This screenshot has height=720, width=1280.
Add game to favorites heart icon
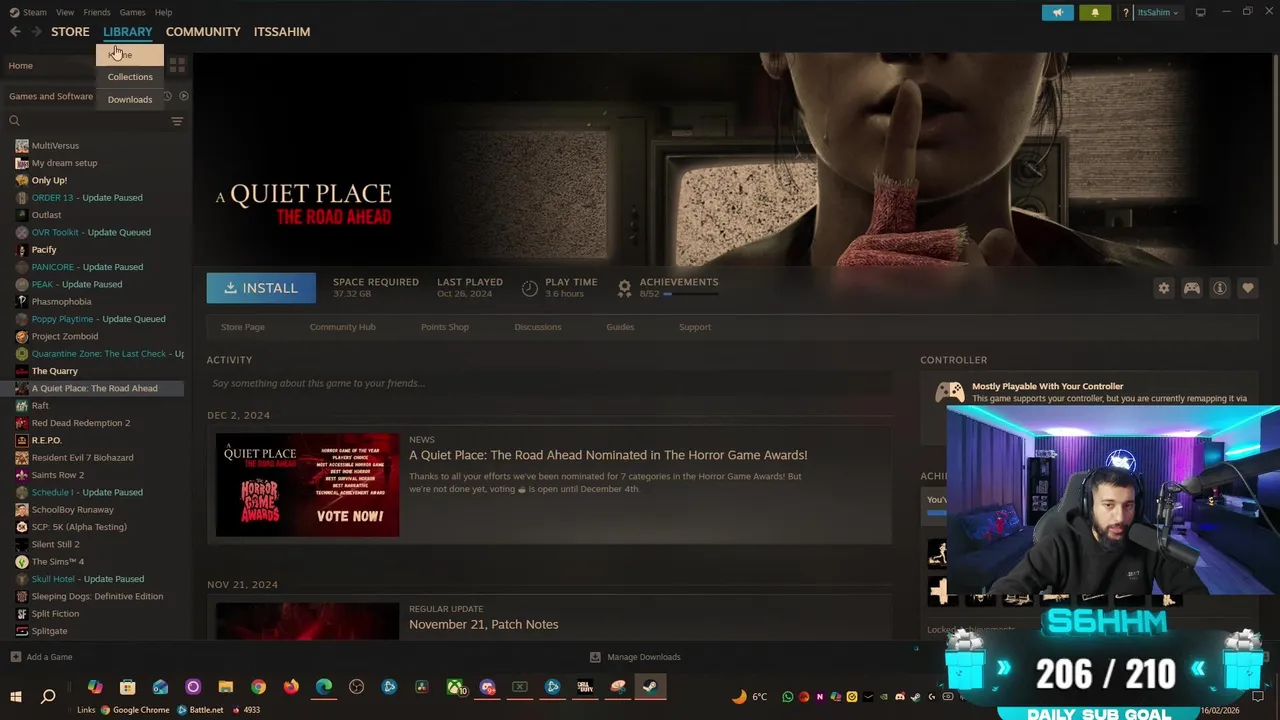pos(1247,288)
